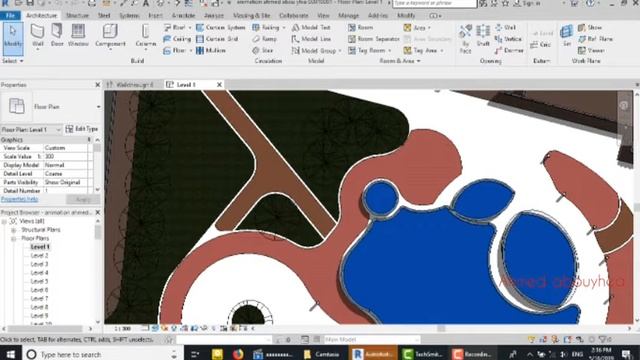Image resolution: width=640 pixels, height=360 pixels.
Task: Open the Floor Plan type selector dropdown
Action: 98,107
